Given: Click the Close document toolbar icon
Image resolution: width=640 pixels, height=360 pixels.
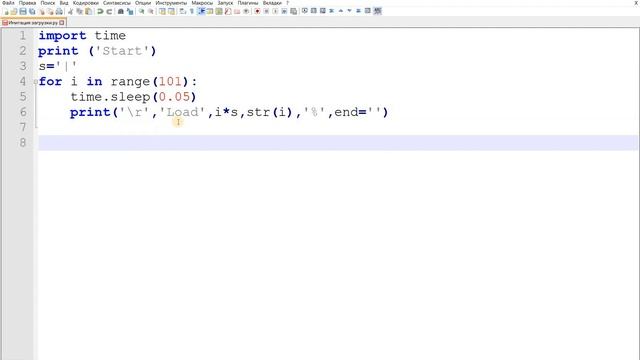Looking at the screenshot, I should [x=42, y=11].
